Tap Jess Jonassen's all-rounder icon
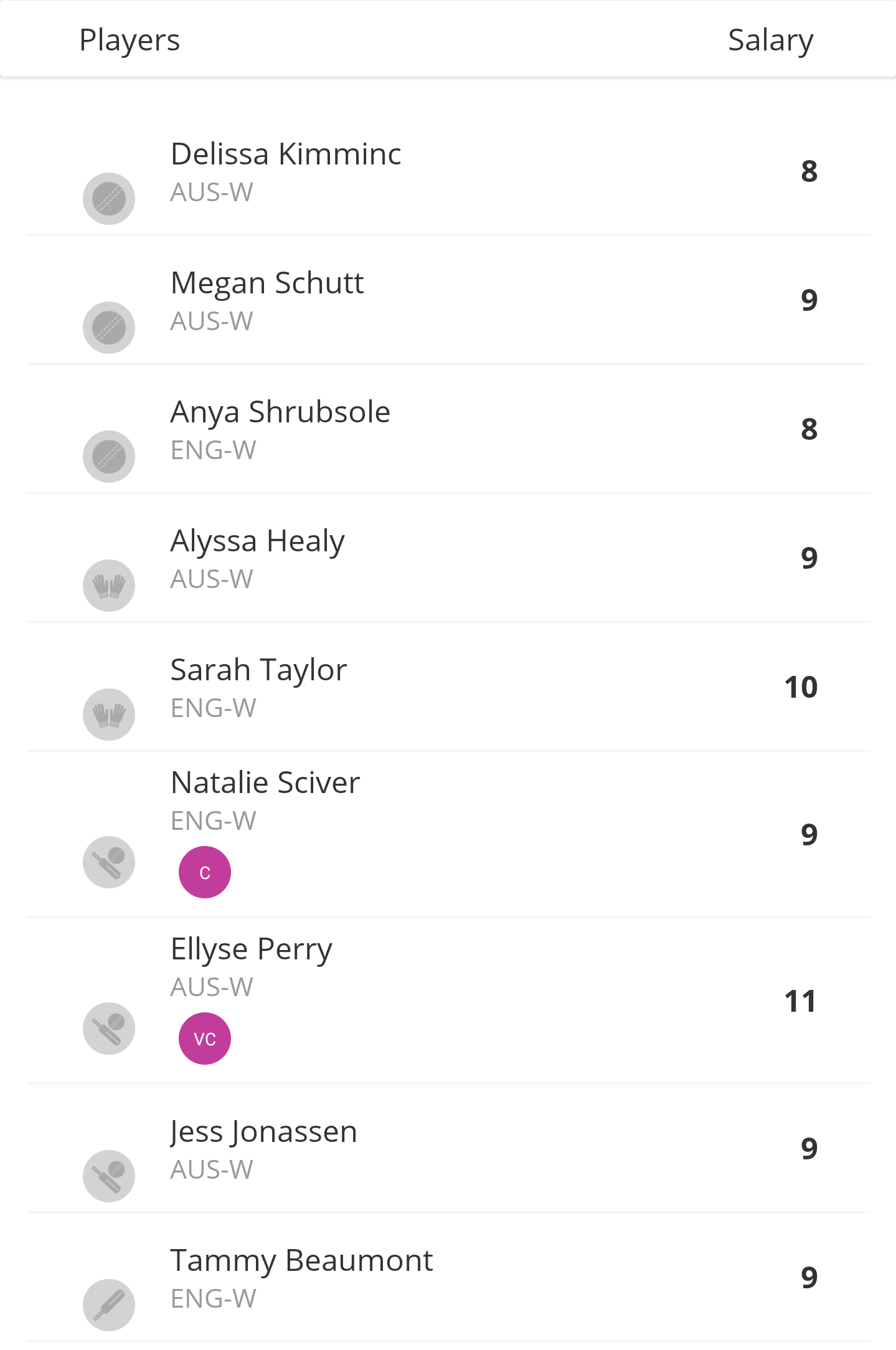The width and height of the screenshot is (896, 1350). [x=109, y=1176]
